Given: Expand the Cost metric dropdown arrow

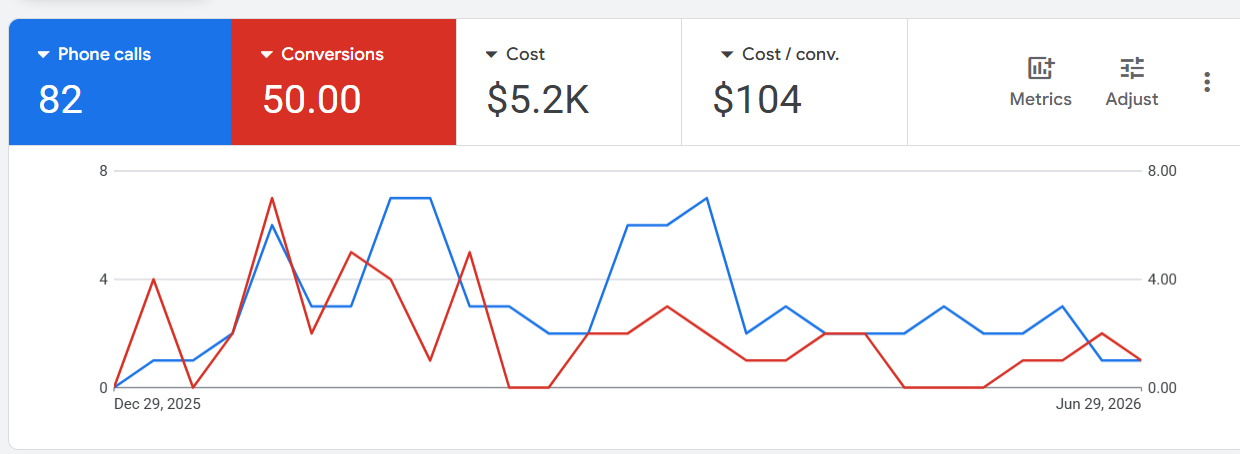Looking at the screenshot, I should tap(491, 54).
